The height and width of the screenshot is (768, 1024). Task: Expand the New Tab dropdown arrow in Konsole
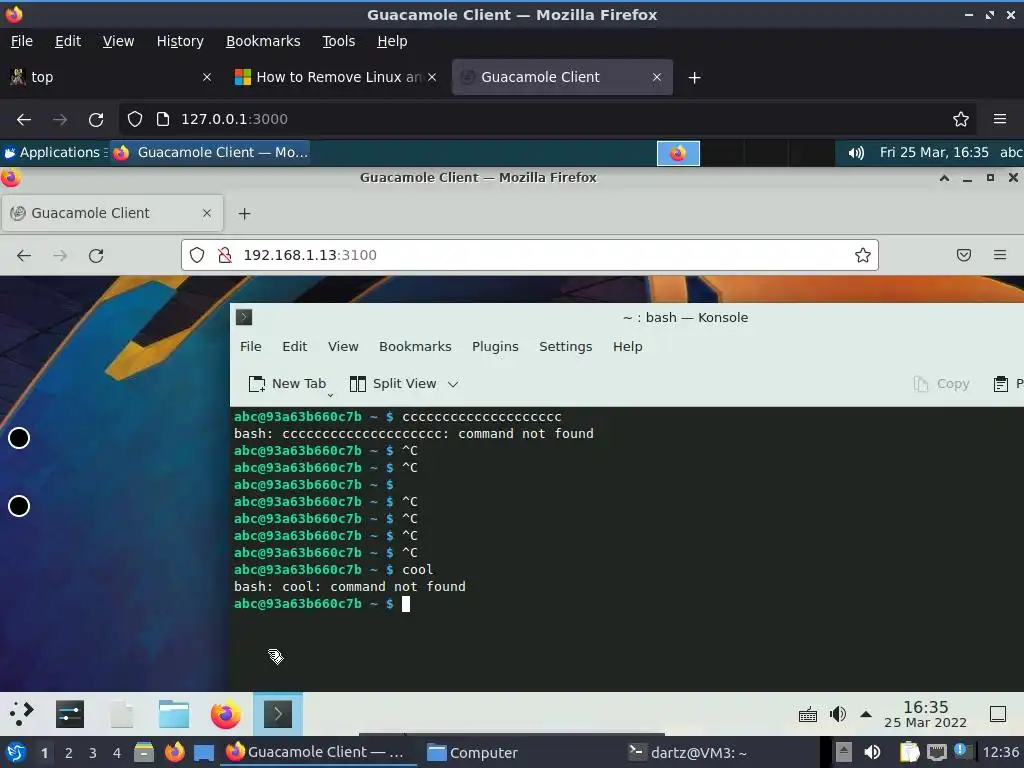[330, 394]
